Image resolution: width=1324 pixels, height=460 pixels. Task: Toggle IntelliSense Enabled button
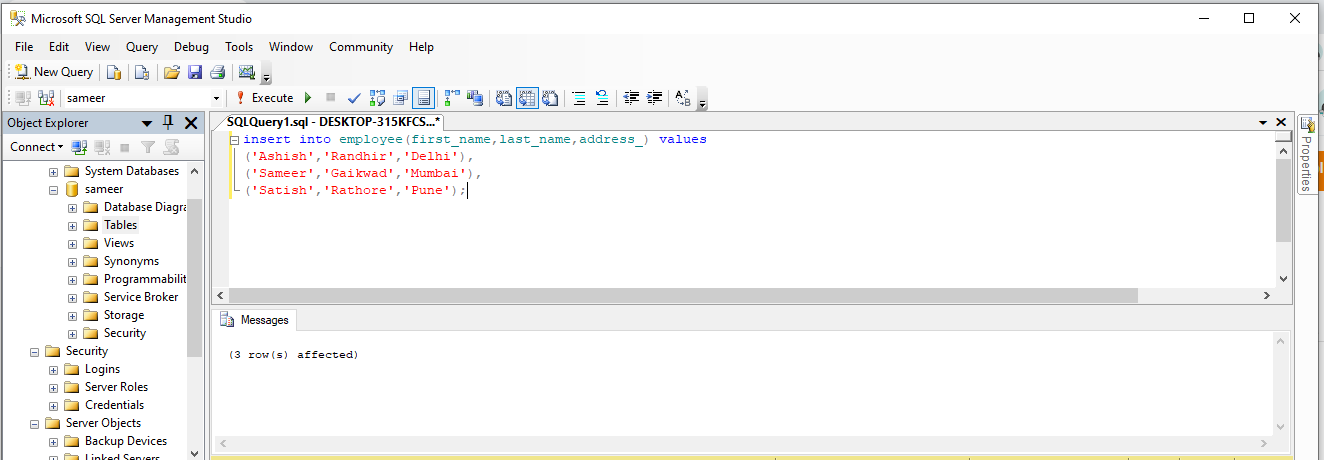423,98
